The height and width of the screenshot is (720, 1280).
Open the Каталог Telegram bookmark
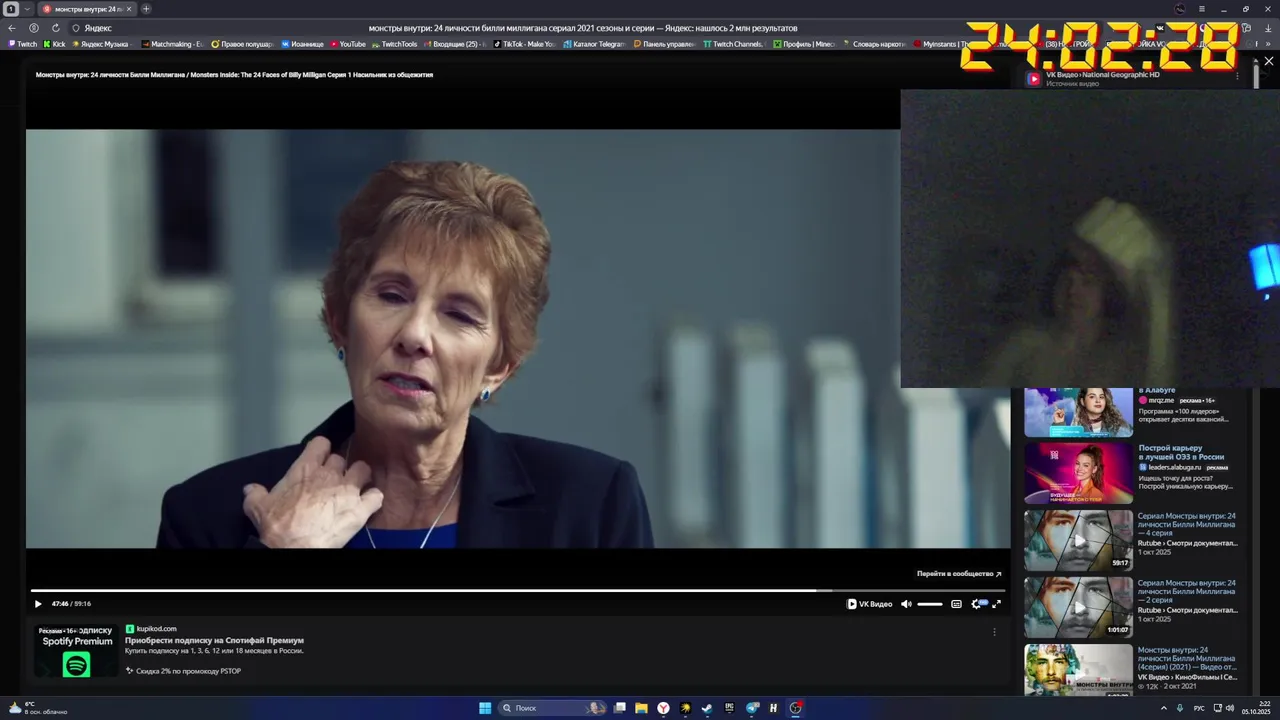click(593, 44)
